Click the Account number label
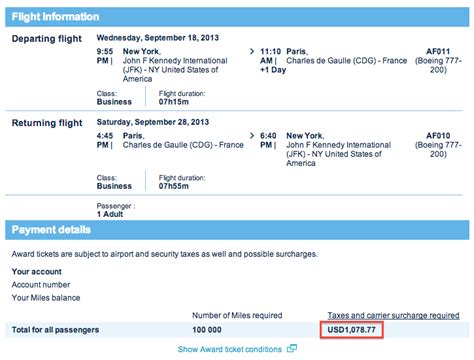This screenshot has height=360, width=474. 41,285
